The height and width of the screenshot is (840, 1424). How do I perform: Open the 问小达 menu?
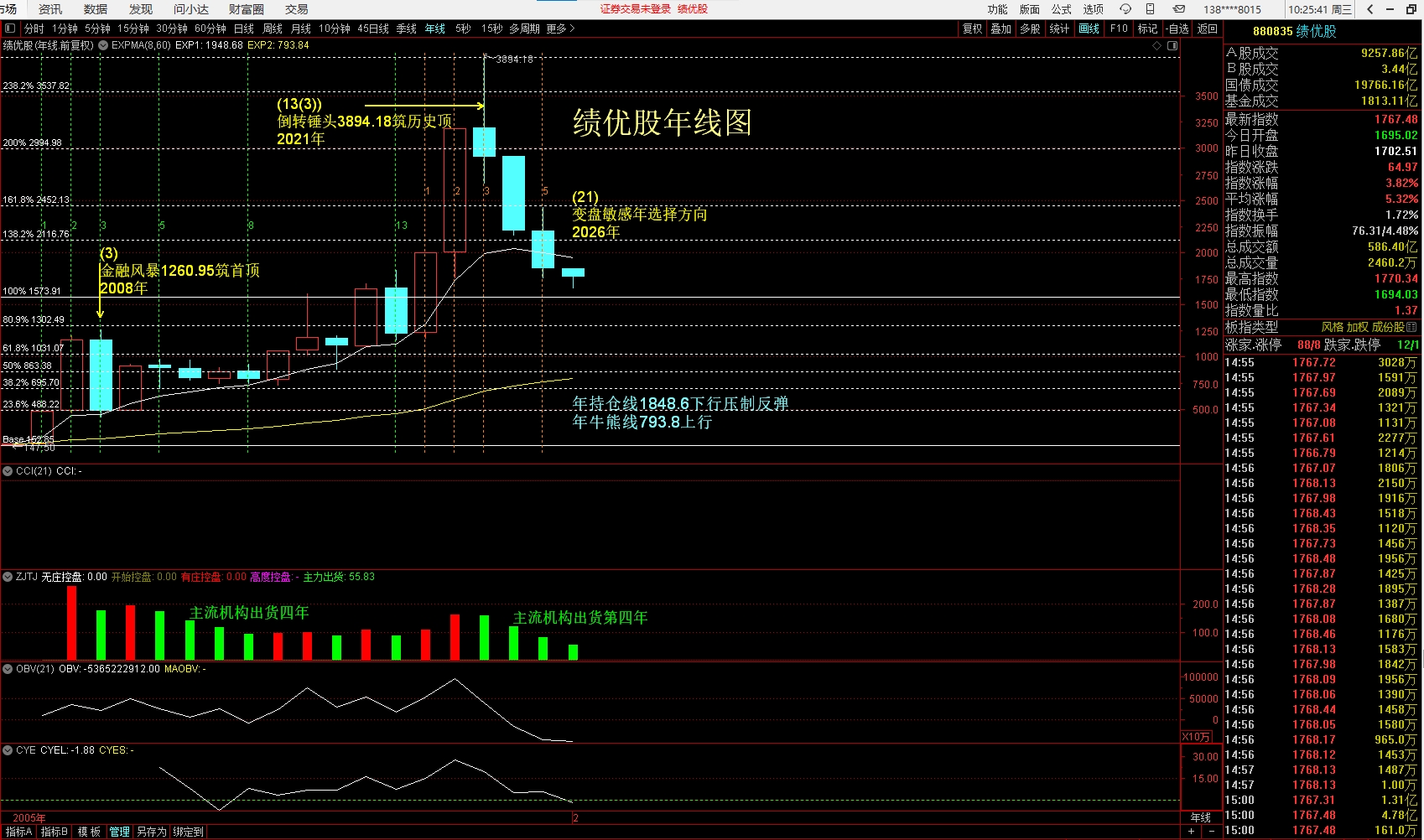191,9
